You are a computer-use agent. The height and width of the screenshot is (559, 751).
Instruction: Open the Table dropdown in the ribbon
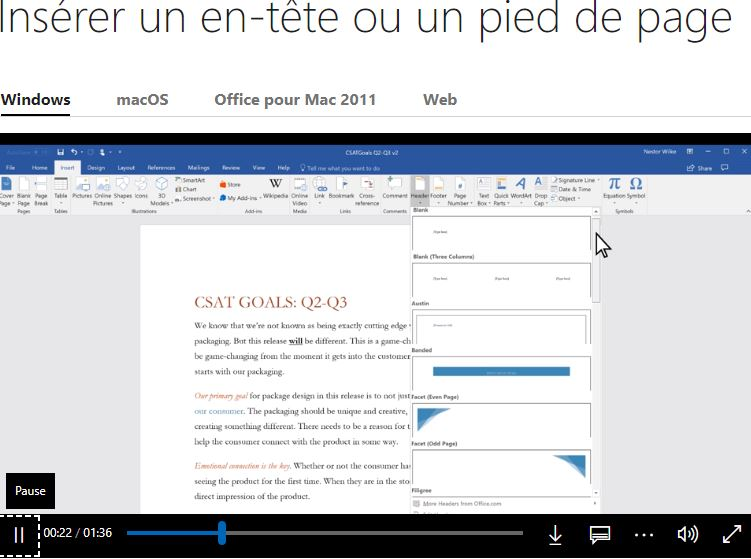(x=61, y=190)
